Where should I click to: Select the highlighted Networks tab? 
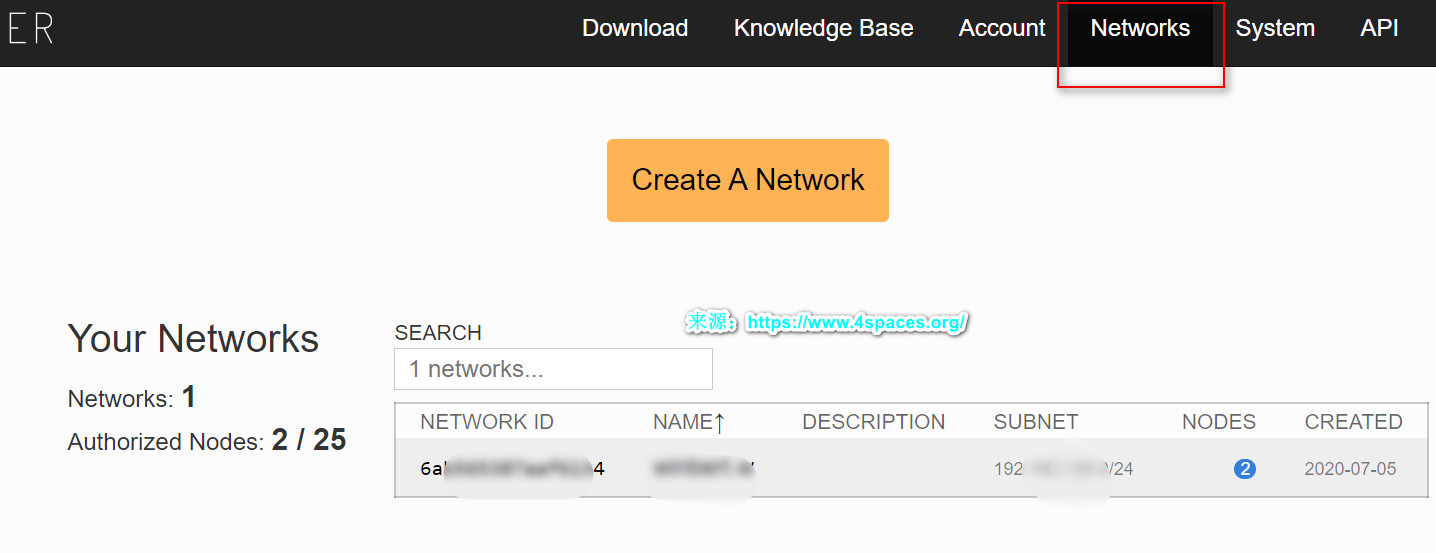1140,28
